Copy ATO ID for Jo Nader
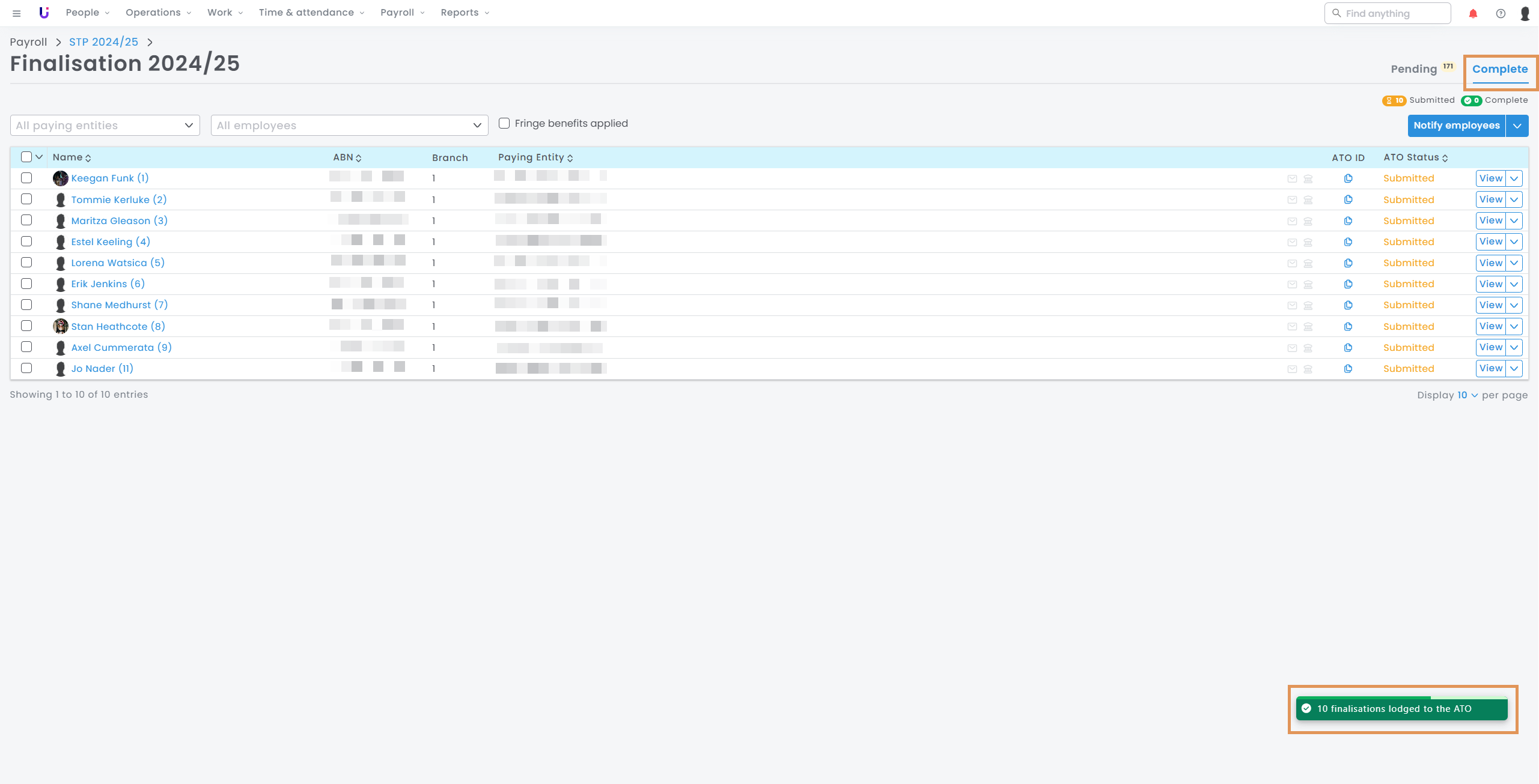1539x784 pixels. (x=1348, y=369)
